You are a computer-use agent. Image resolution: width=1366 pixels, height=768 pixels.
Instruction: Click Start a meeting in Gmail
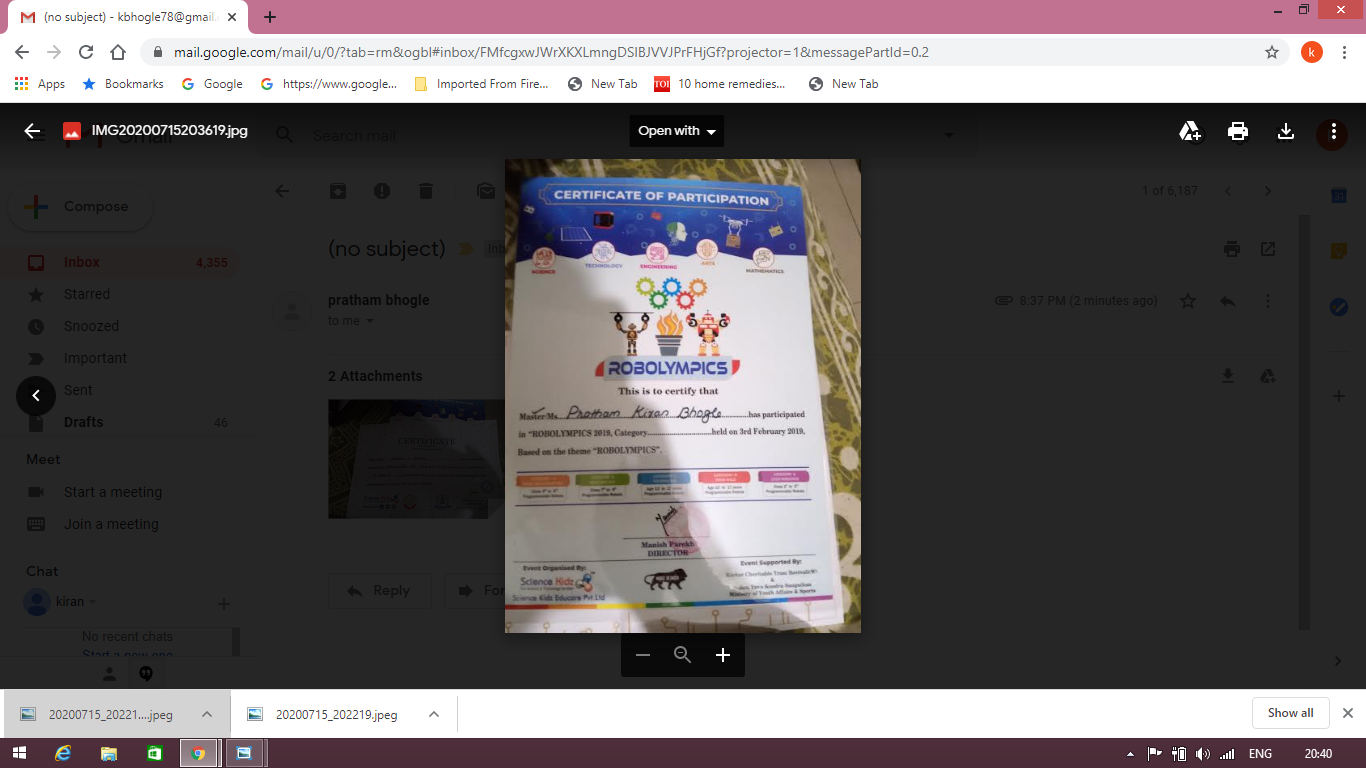[x=112, y=492]
